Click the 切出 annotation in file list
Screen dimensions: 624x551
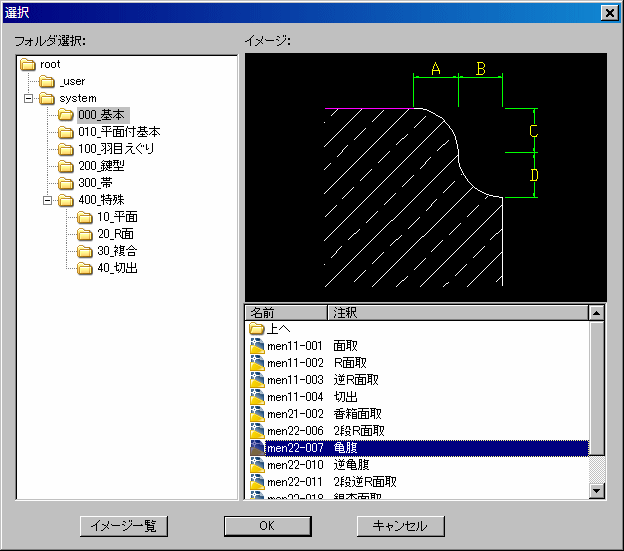pyautogui.click(x=345, y=397)
